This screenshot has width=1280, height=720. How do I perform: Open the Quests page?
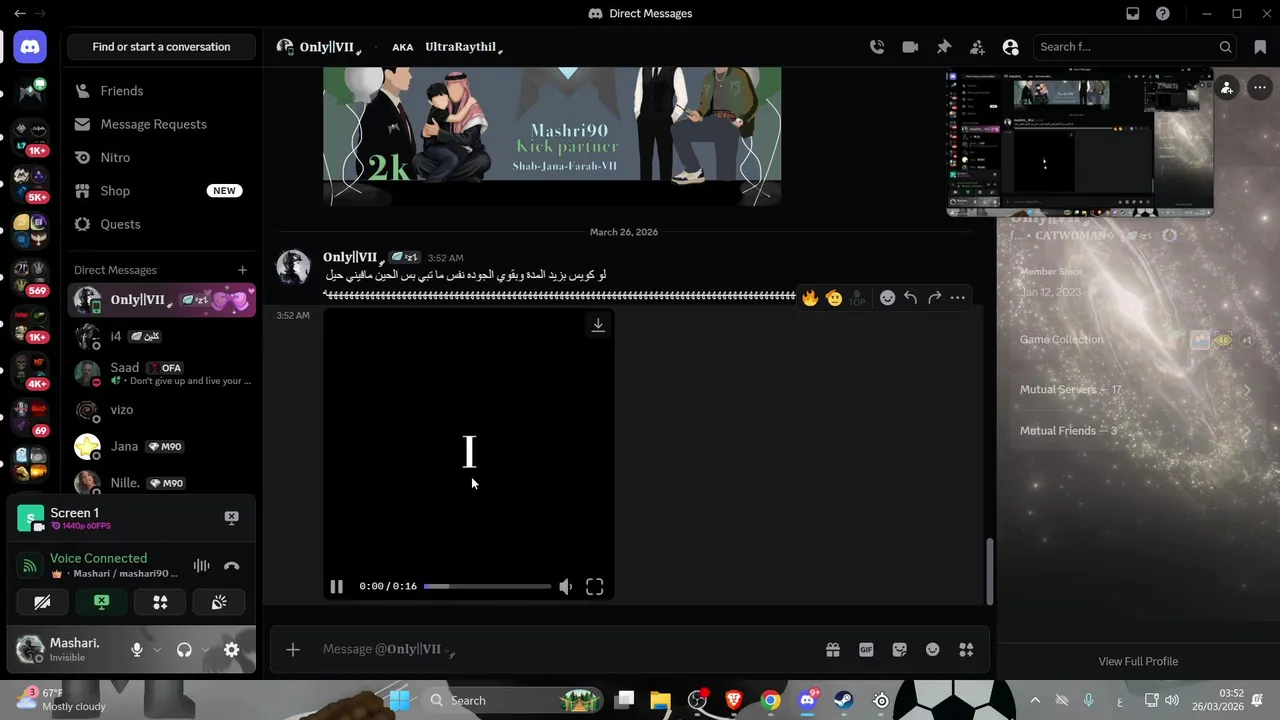[161, 224]
